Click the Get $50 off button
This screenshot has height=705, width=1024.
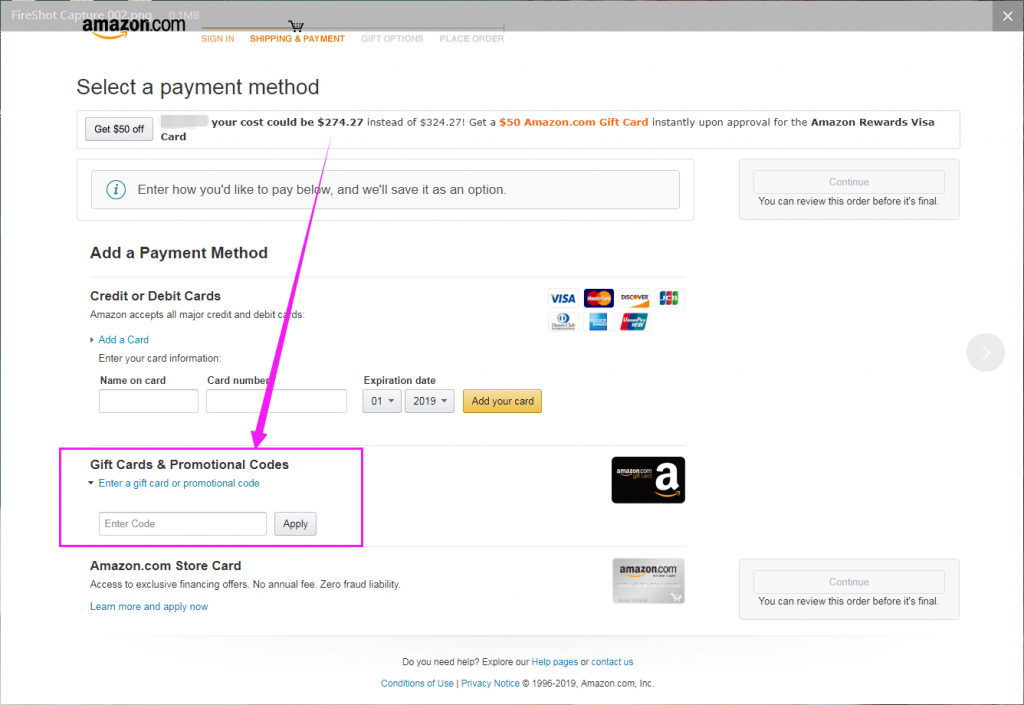(119, 129)
